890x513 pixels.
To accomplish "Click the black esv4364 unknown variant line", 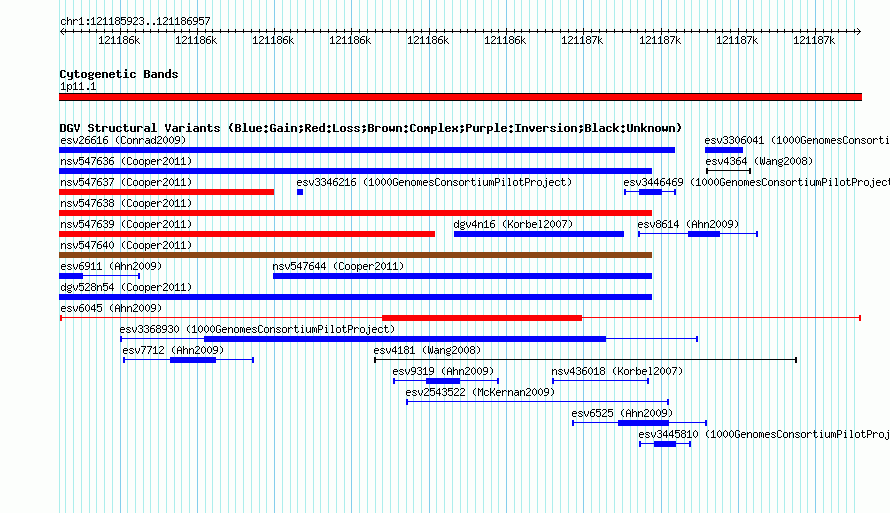I will (x=729, y=171).
